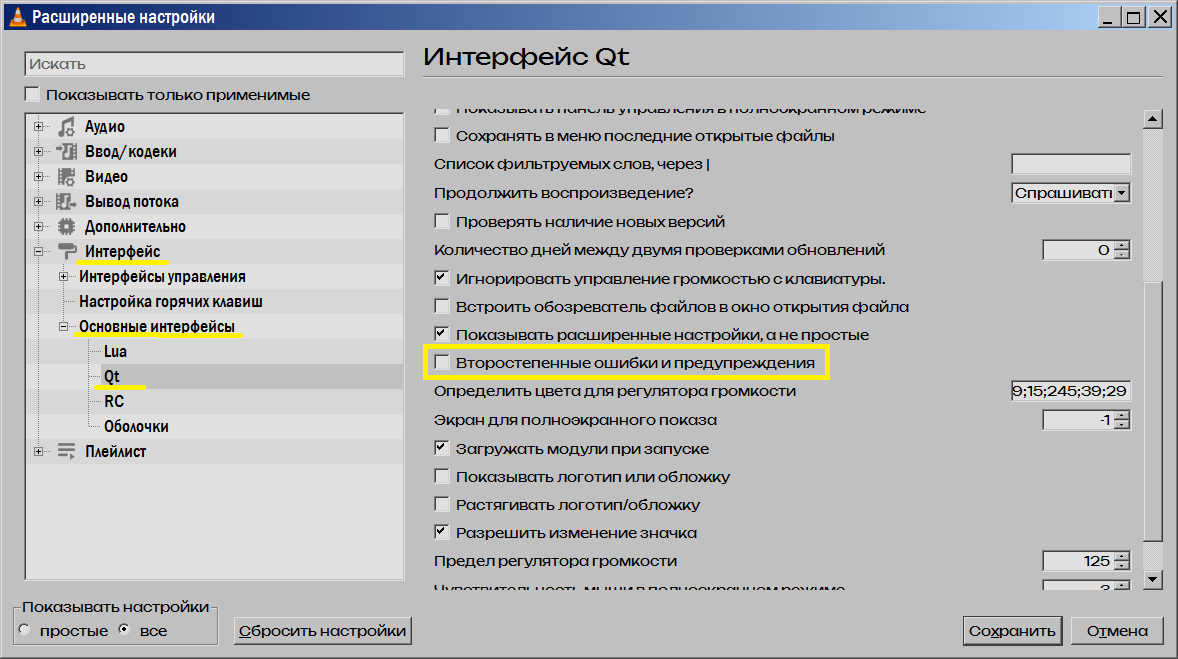1178x659 pixels.
Task: Check 'Растягивать логотип/обложку'
Action: tap(442, 504)
